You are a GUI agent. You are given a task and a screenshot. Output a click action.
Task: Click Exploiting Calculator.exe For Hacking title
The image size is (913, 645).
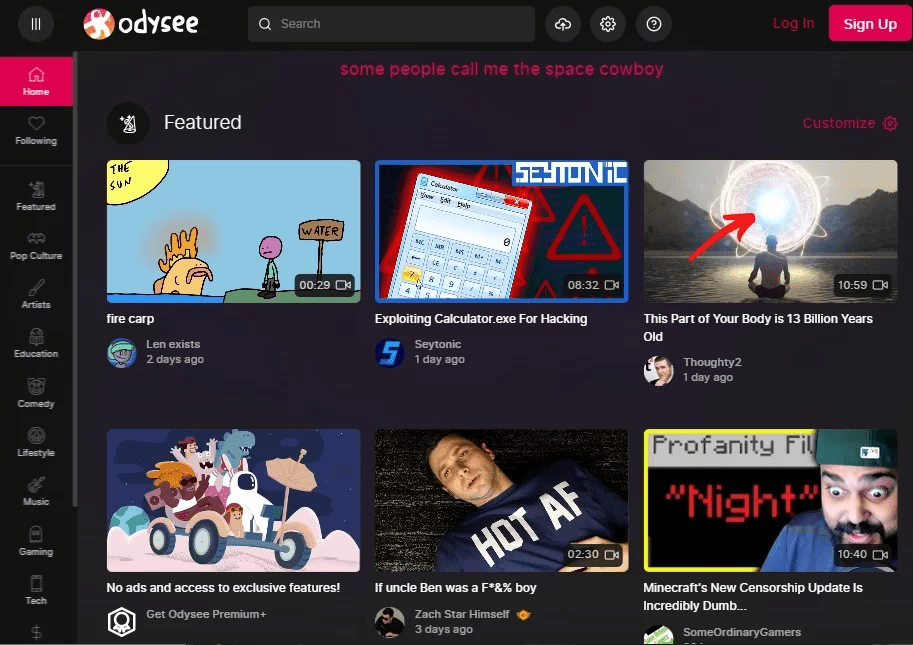481,319
